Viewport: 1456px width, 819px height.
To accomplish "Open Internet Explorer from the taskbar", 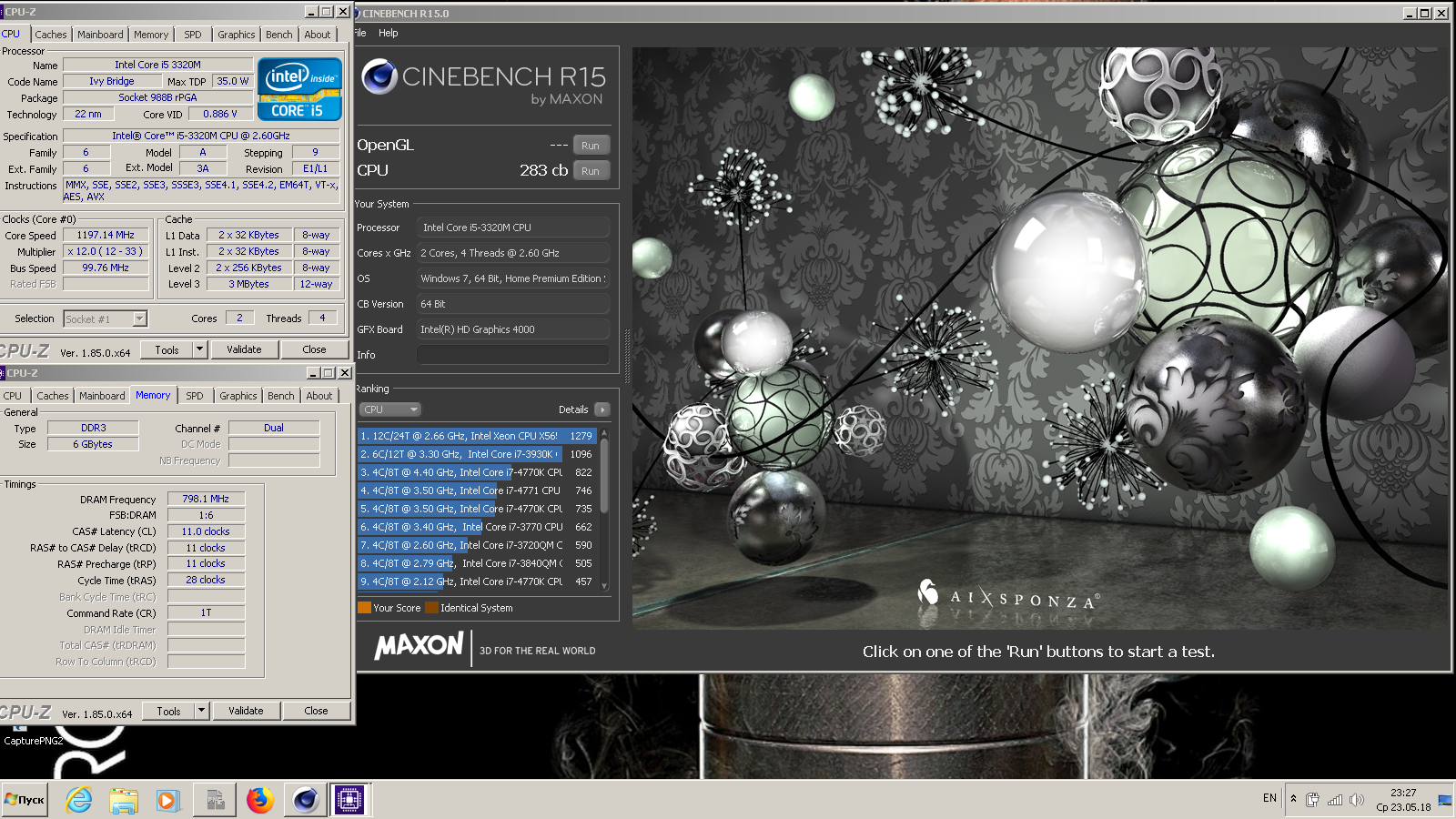I will [x=79, y=800].
